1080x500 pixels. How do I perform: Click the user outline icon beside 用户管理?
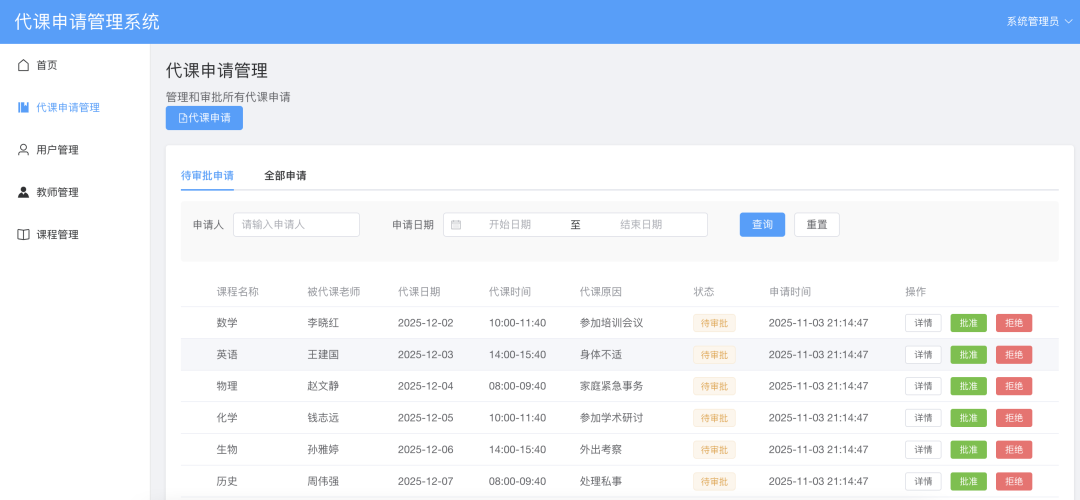pos(23,149)
